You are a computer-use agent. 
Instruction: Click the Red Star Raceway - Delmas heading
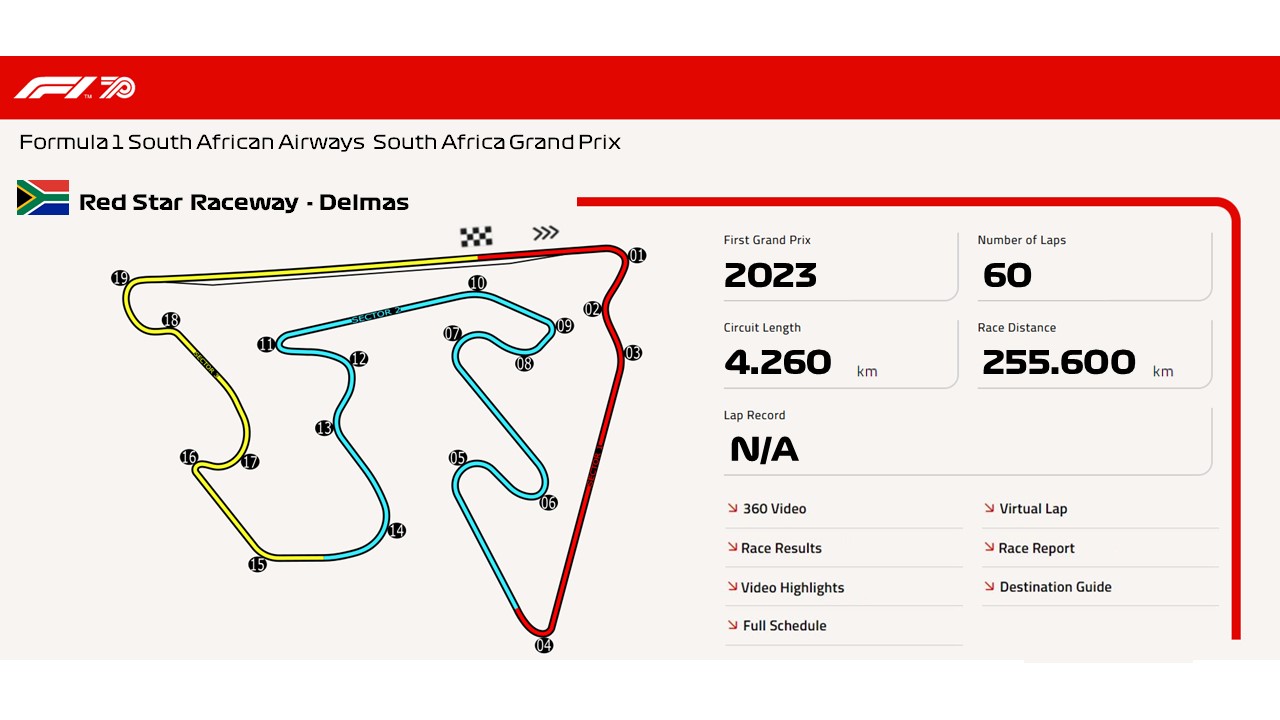coord(244,201)
